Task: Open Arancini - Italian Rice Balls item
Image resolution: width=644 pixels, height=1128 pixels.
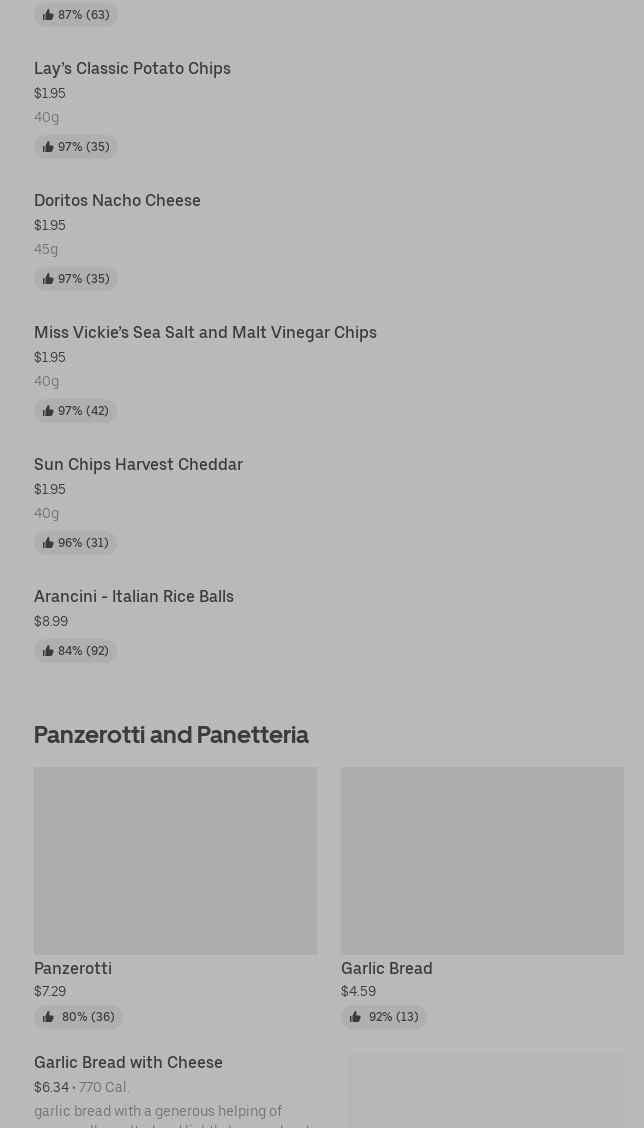Action: point(134,596)
